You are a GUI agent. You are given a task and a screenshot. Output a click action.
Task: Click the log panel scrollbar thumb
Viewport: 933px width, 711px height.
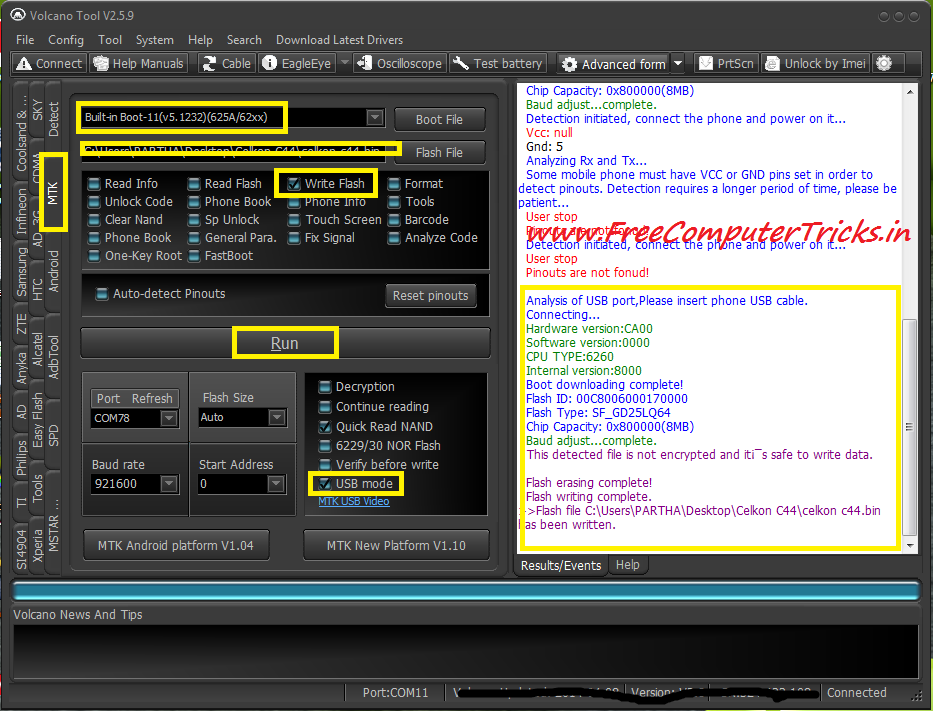tap(909, 427)
